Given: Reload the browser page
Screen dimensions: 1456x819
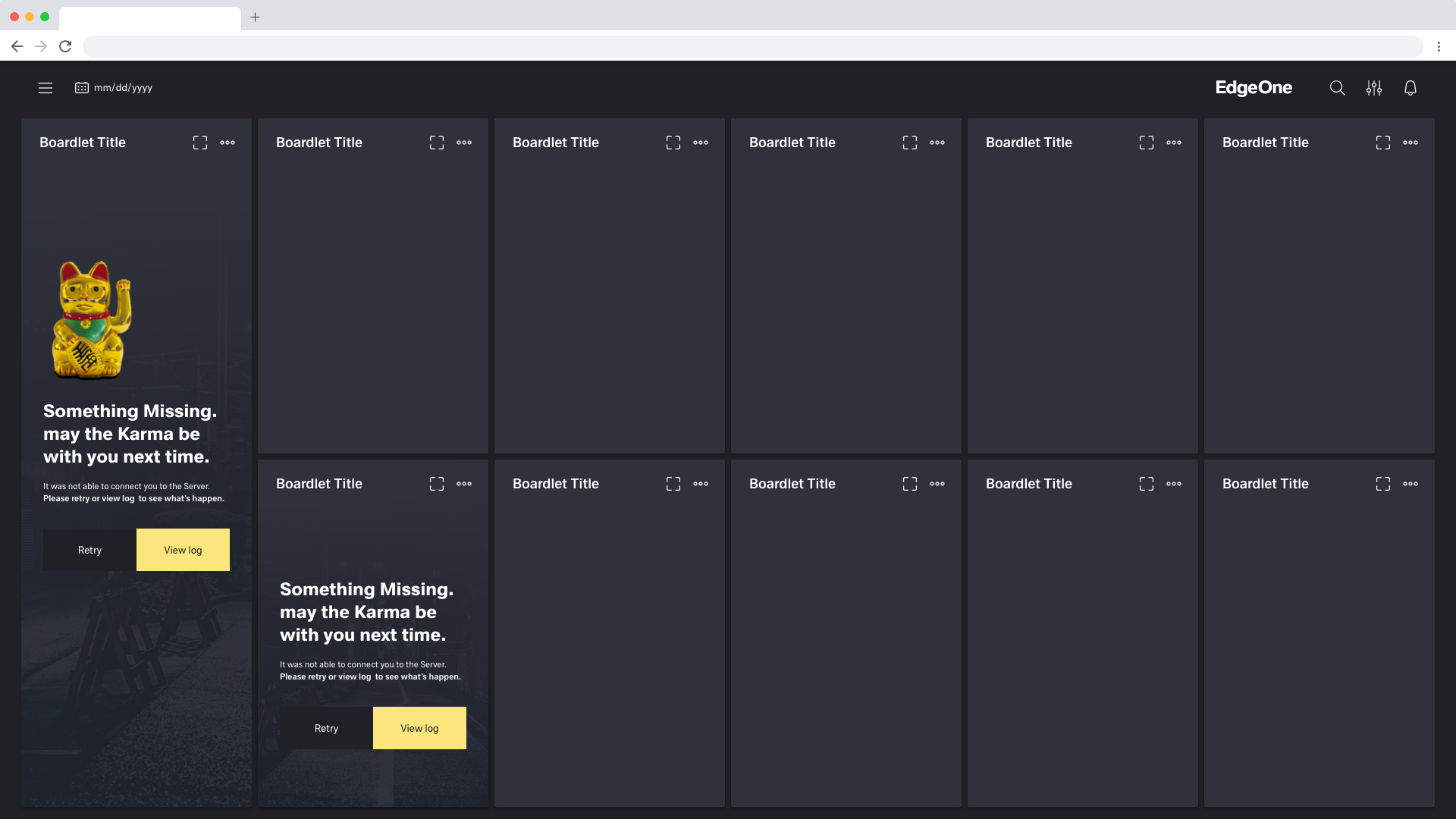Looking at the screenshot, I should point(65,46).
